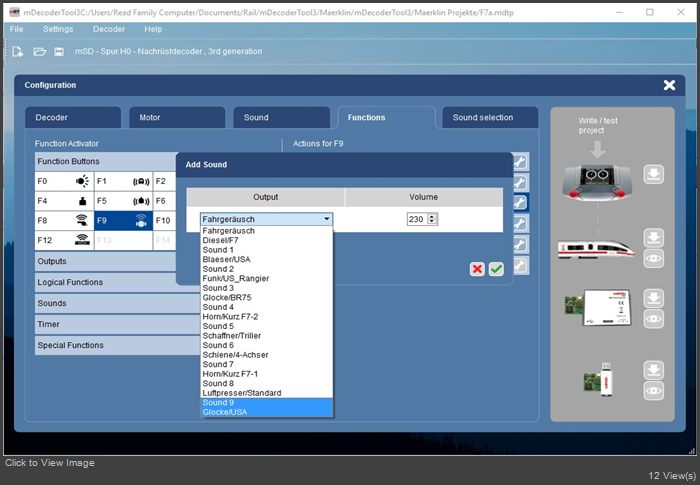Choose Sound 3 from the list
The image size is (700, 485).
tap(267, 288)
